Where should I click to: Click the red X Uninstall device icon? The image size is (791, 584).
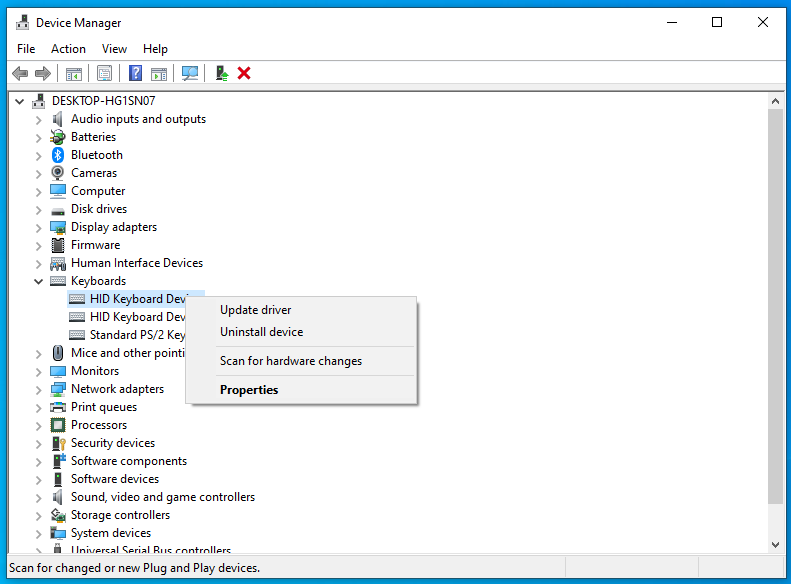click(x=244, y=74)
